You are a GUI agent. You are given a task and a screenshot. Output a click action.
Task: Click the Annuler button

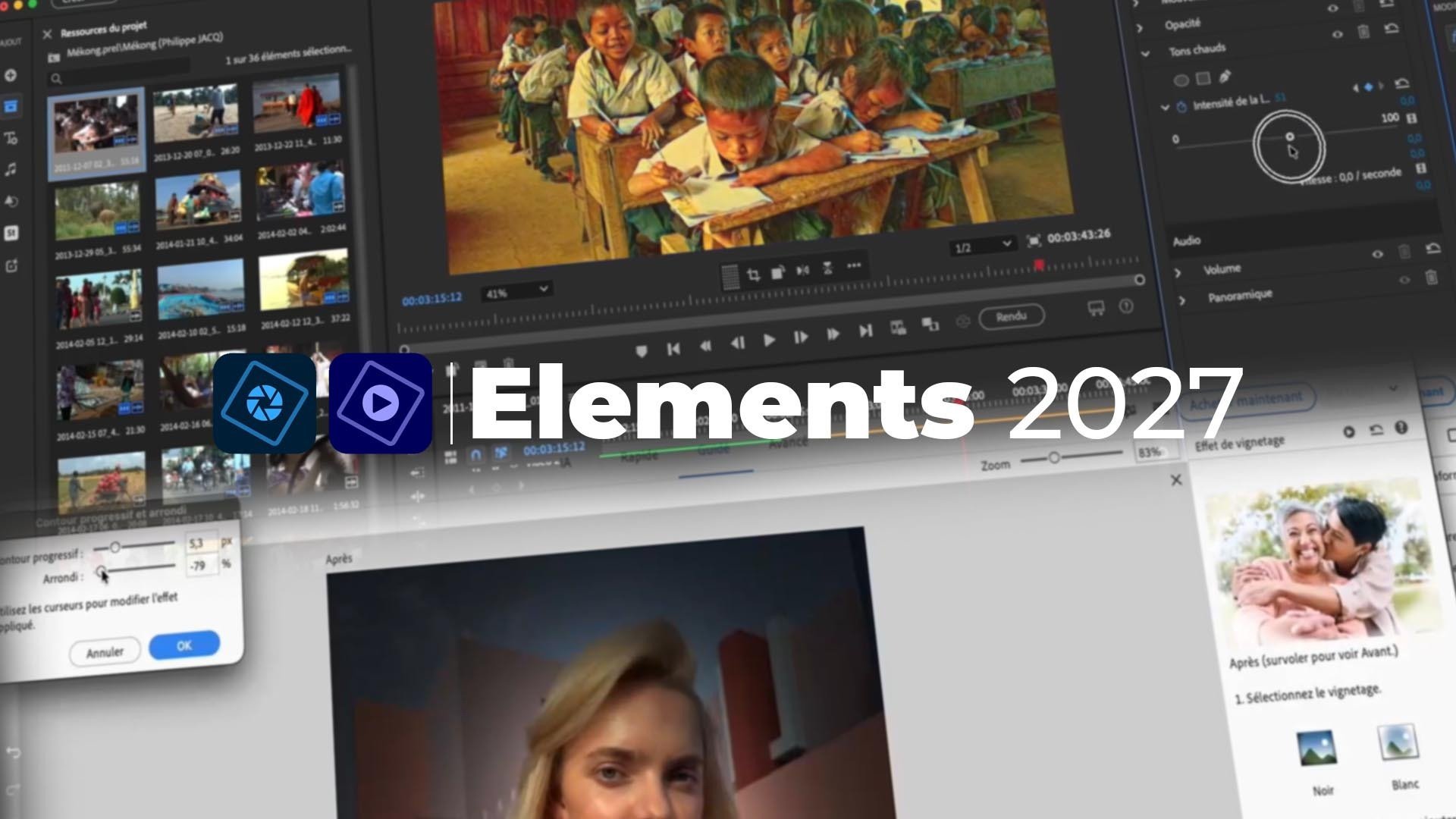(x=105, y=652)
